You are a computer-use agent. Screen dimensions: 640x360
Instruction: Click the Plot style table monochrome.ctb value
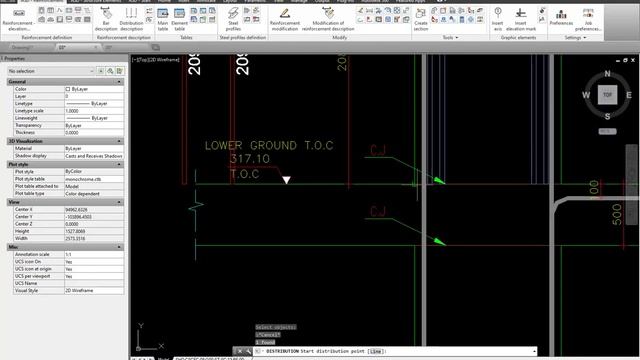[x=94, y=179]
